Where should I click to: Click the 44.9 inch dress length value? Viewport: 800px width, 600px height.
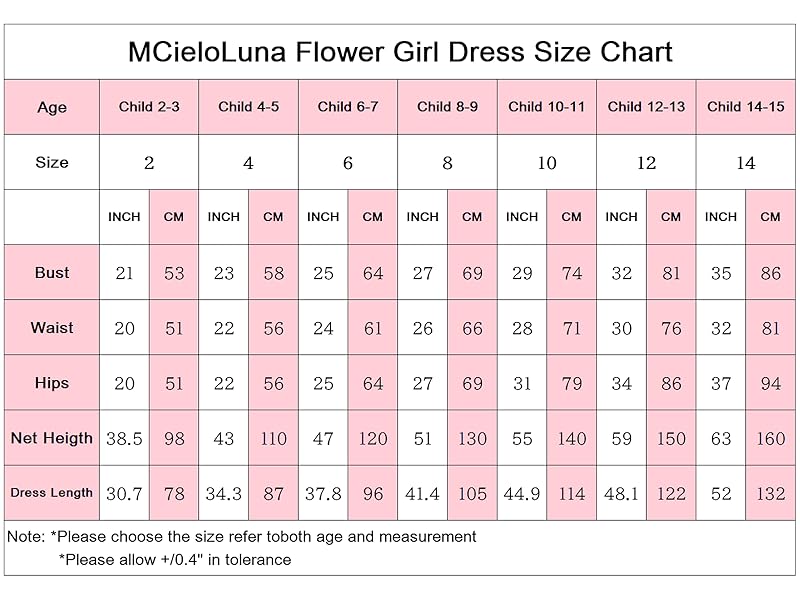point(522,493)
